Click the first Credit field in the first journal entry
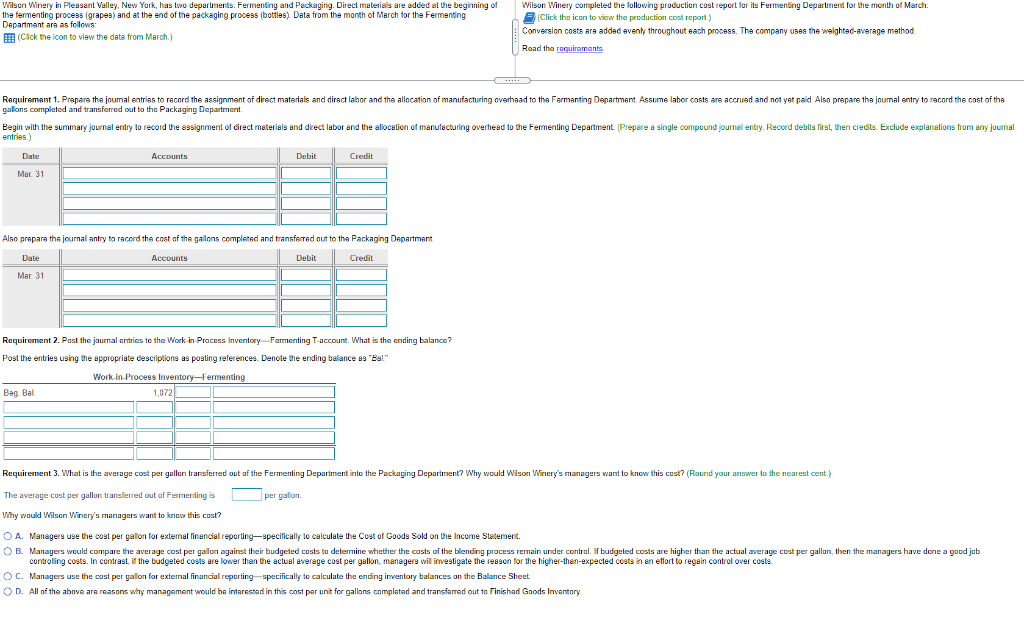Image resolution: width=1024 pixels, height=626 pixels. [361, 173]
